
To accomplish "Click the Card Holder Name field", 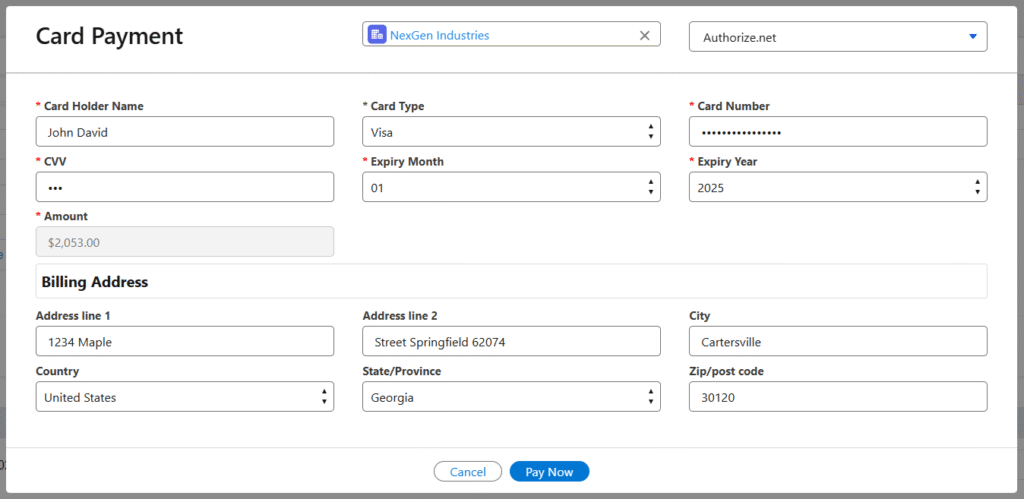I will pos(184,132).
